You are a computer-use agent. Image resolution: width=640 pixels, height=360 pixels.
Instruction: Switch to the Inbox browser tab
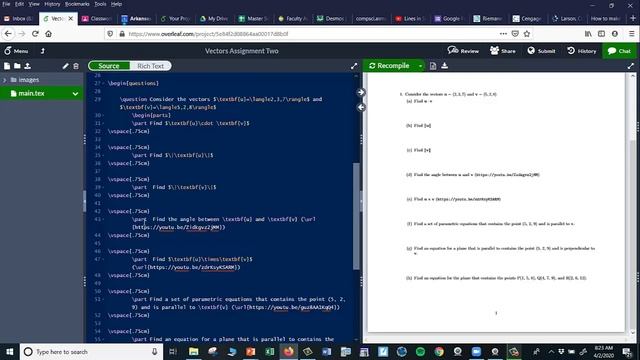coord(19,19)
